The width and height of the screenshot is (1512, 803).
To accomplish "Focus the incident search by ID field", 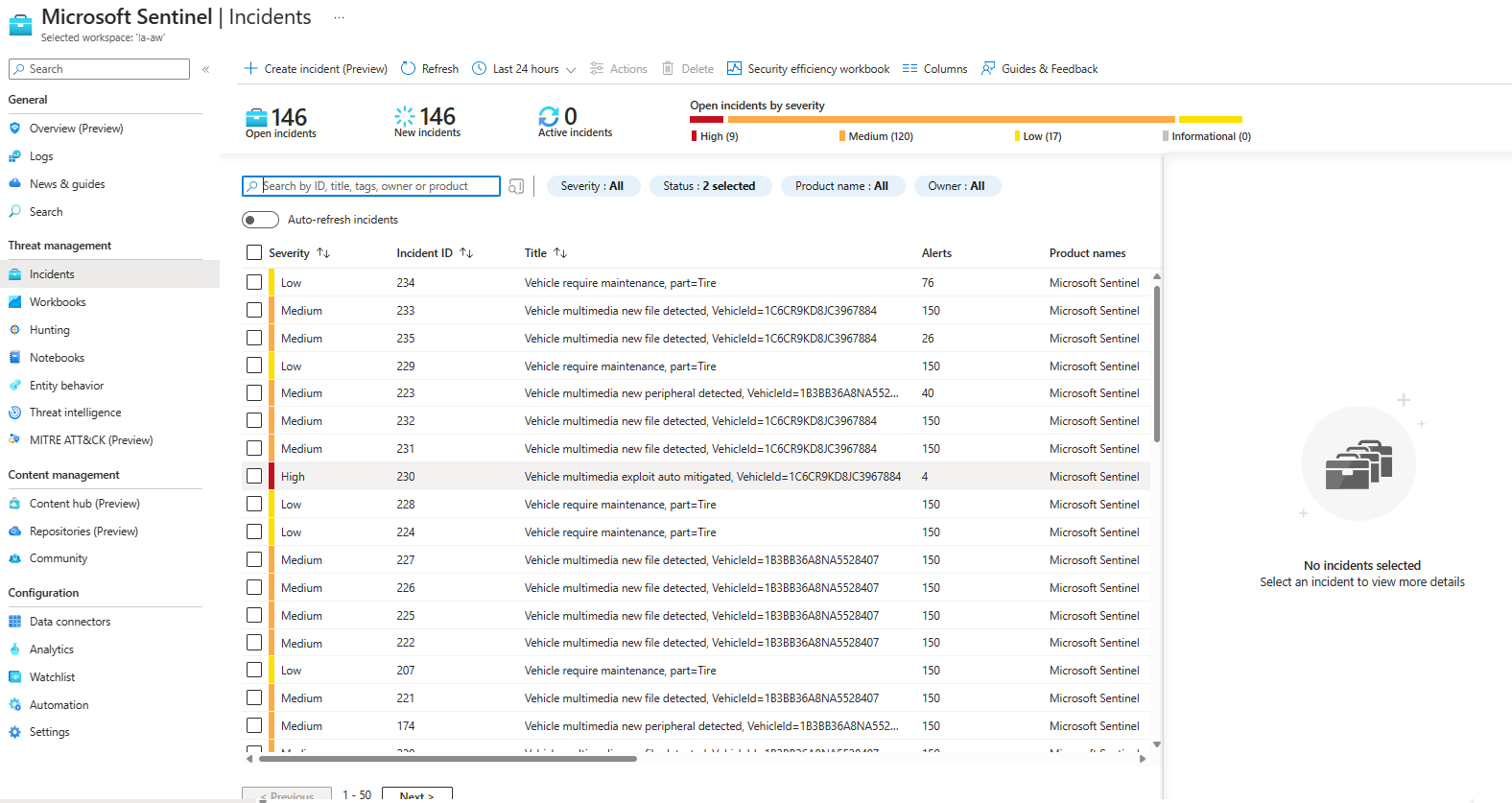I will tap(371, 186).
